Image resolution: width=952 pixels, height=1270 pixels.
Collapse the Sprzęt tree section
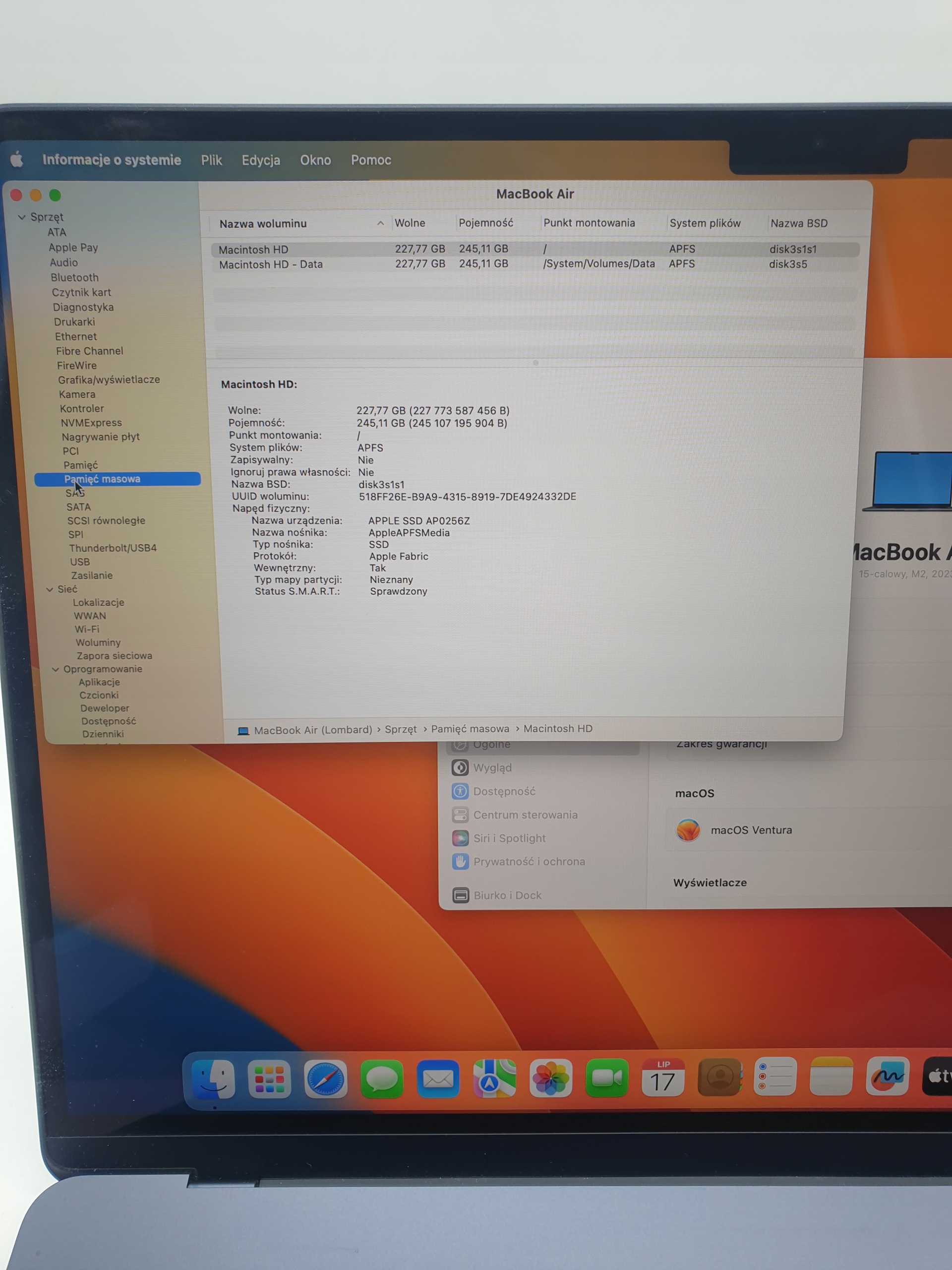(22, 217)
